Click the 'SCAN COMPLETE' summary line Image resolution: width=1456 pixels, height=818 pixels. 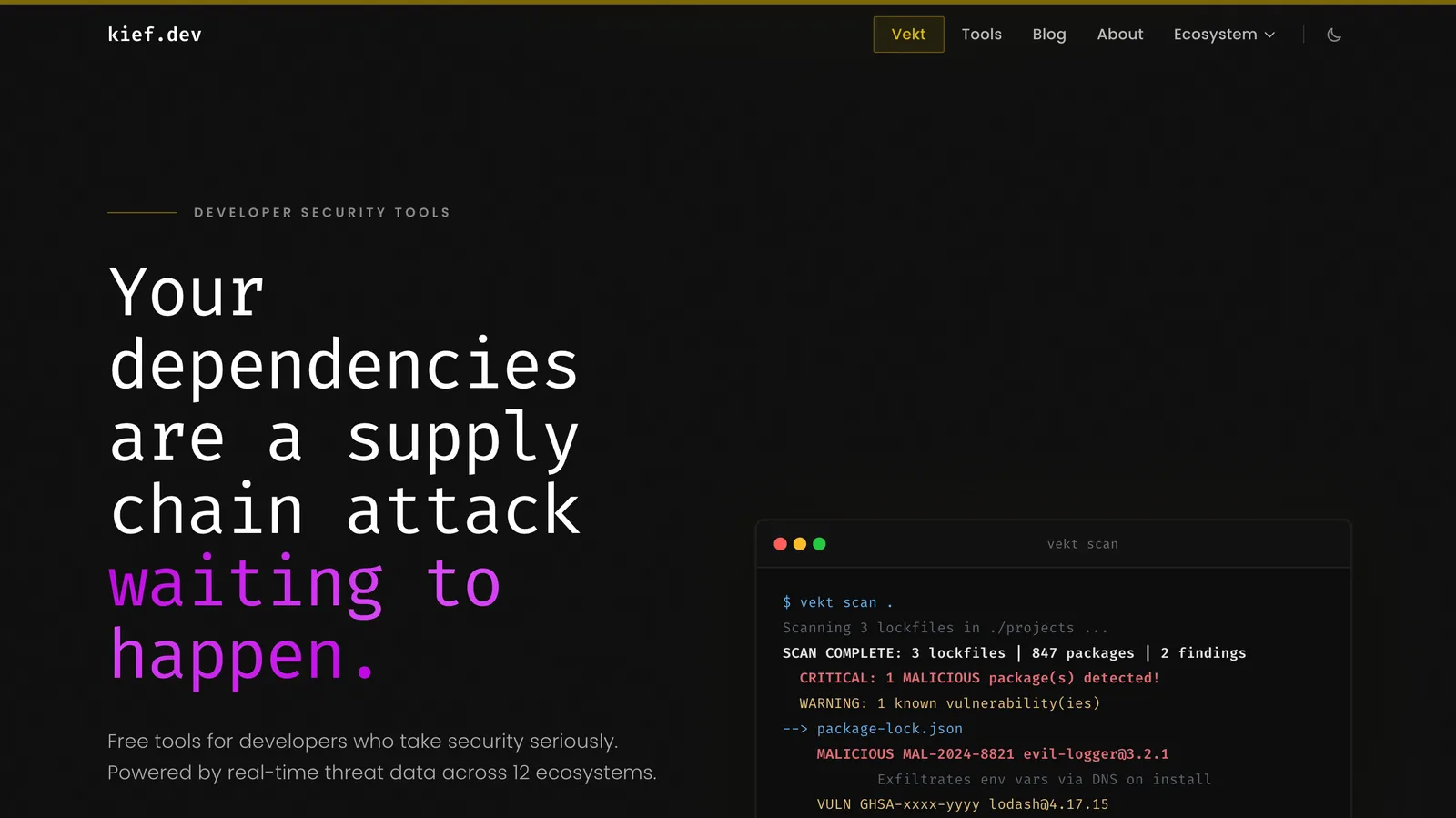pos(1014,653)
